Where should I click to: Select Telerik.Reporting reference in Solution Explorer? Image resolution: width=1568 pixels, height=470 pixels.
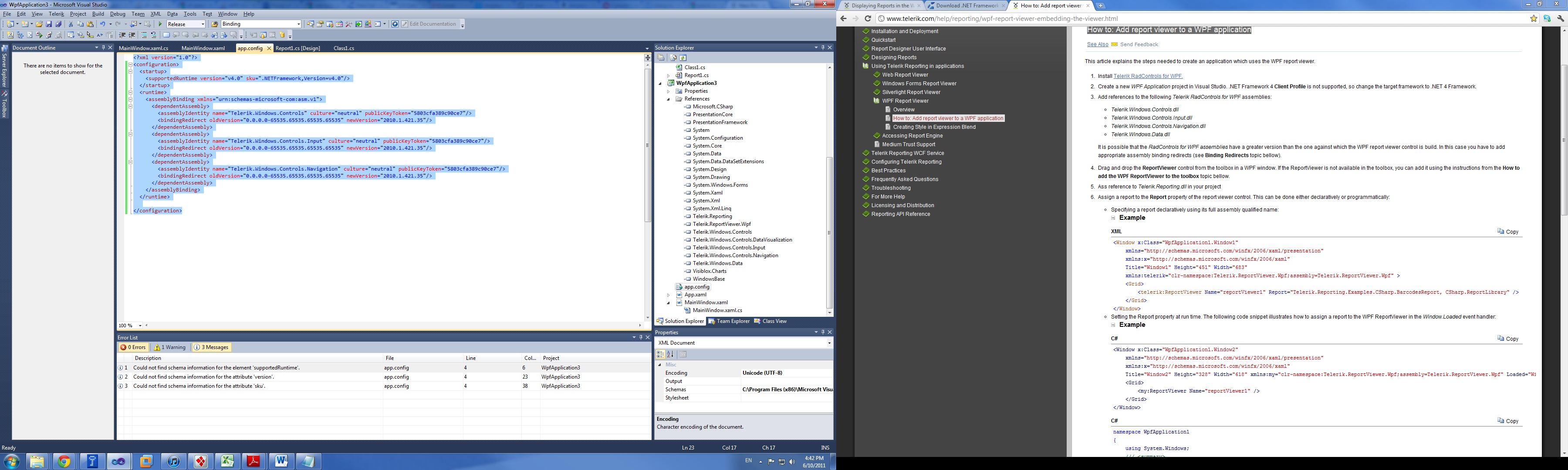point(712,216)
